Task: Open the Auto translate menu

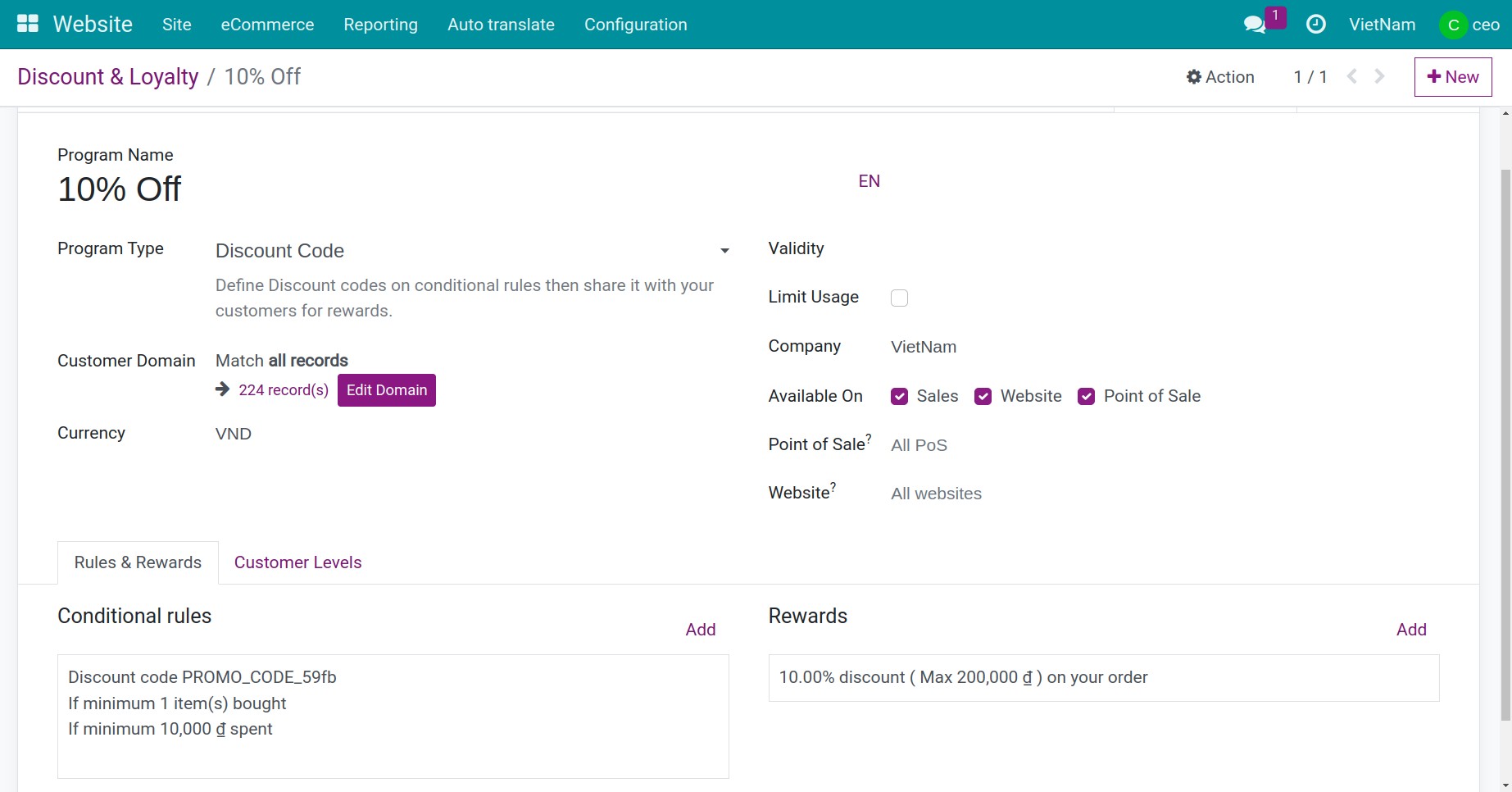Action: coord(501,25)
